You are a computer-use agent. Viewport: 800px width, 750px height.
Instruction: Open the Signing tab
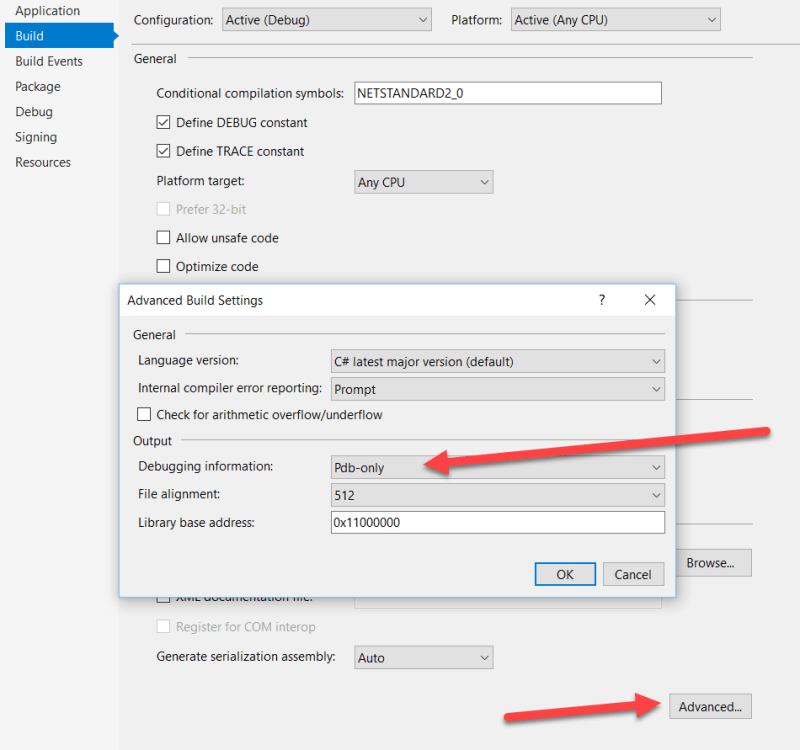coord(36,137)
